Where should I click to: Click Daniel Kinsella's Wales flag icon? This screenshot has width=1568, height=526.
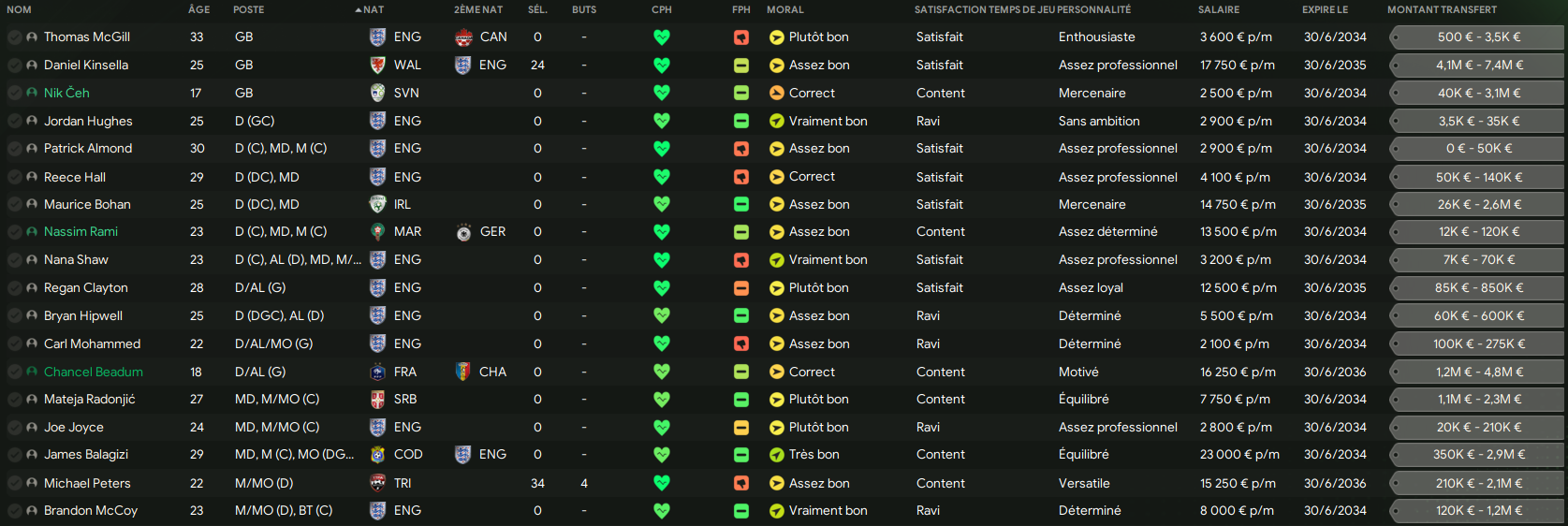click(377, 66)
